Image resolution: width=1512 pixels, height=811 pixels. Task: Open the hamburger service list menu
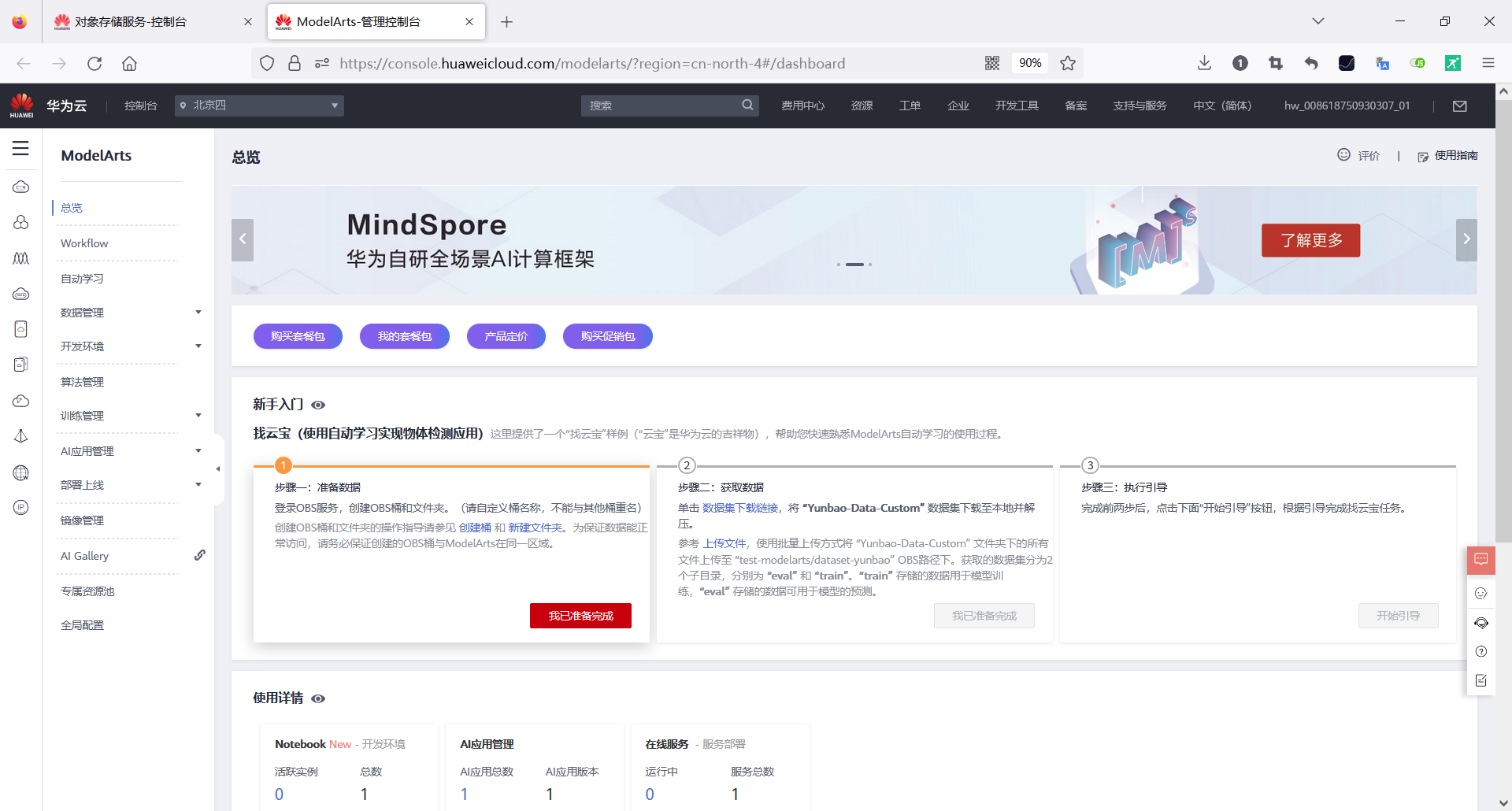(x=20, y=148)
